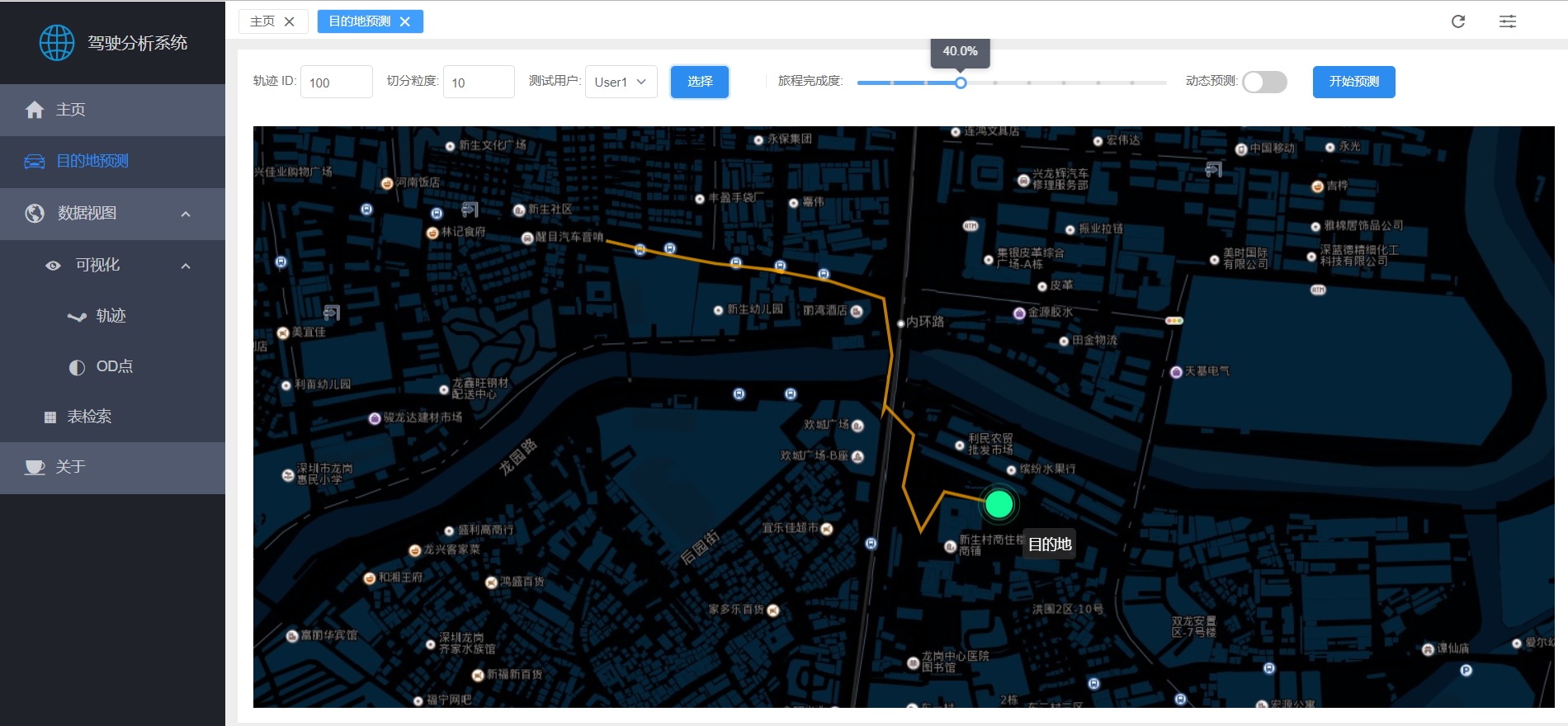Click the home icon beside 主页
Viewport: 1568px width, 726px height.
coord(35,110)
